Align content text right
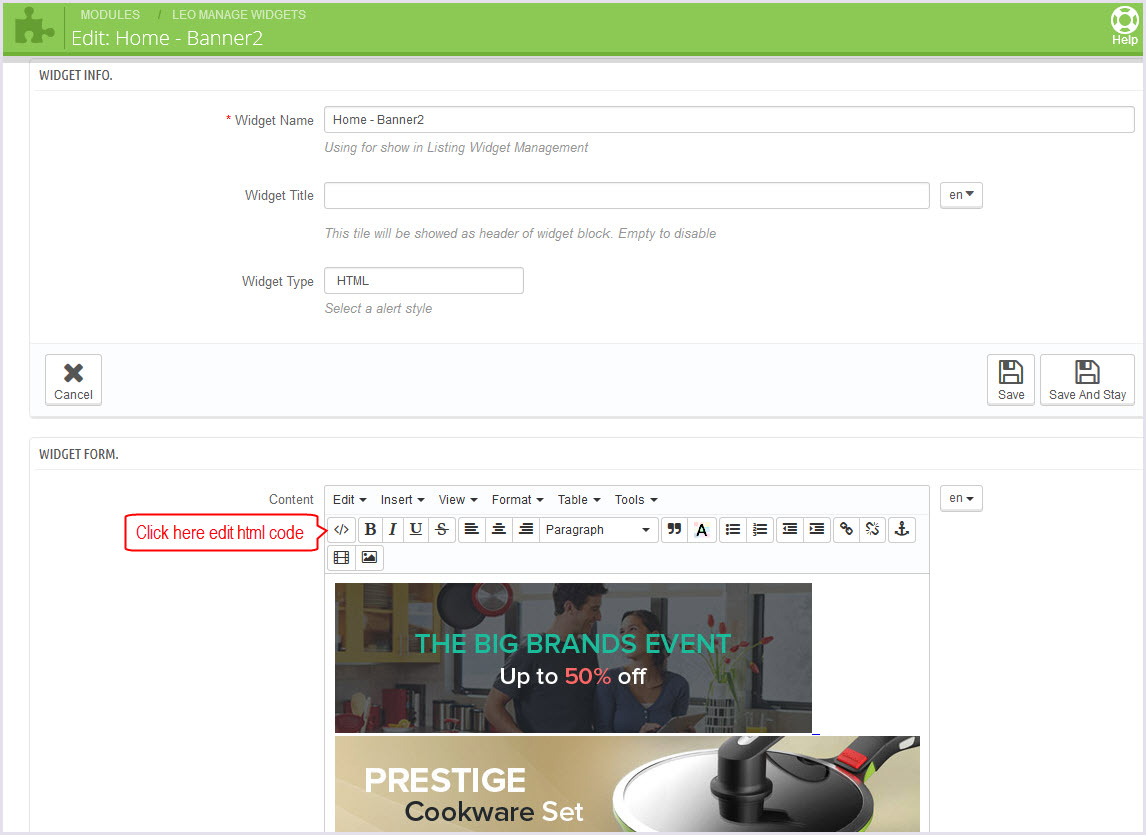Image resolution: width=1146 pixels, height=835 pixels. click(x=526, y=529)
